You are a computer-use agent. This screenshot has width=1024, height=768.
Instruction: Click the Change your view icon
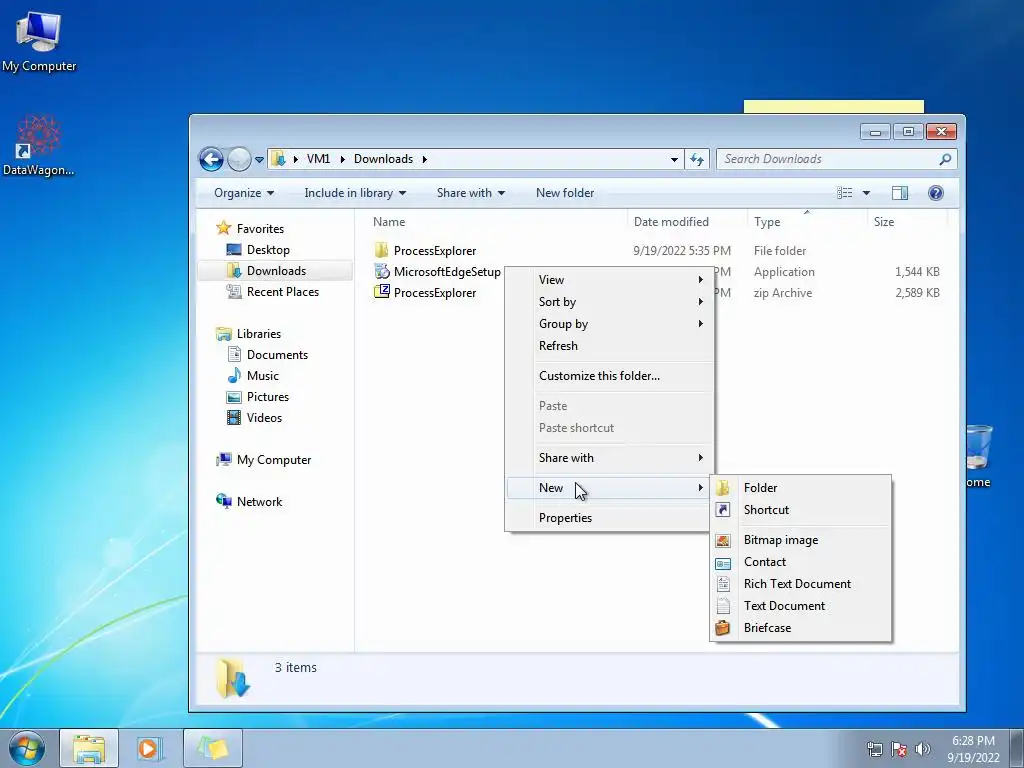(844, 193)
